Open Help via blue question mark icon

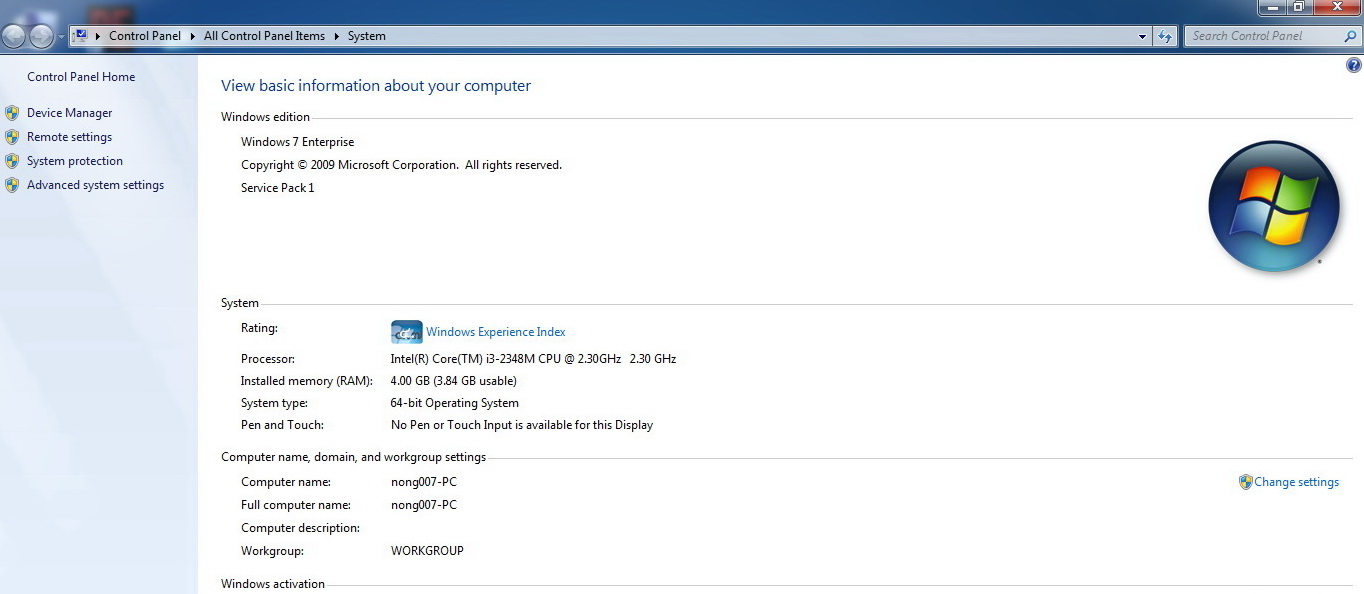coord(1354,66)
